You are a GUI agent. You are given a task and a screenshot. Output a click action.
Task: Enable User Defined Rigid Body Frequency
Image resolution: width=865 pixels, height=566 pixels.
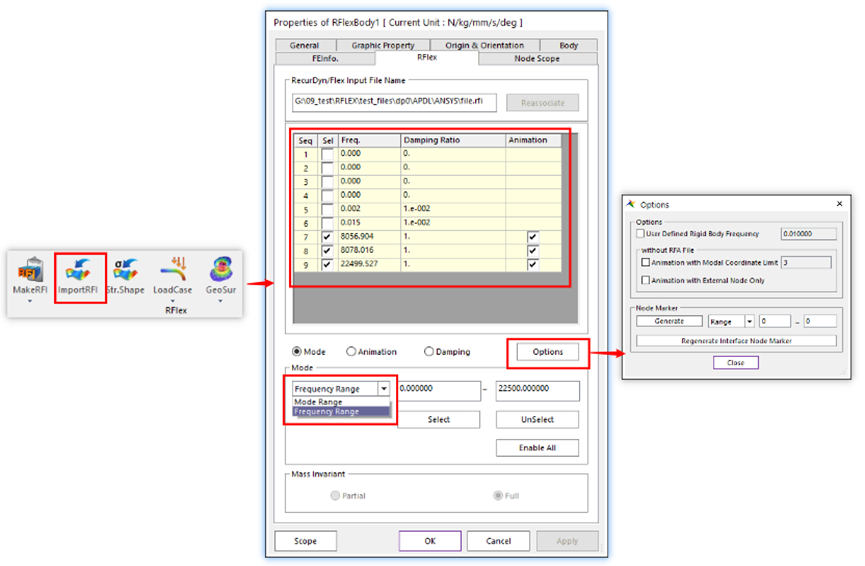[x=640, y=234]
